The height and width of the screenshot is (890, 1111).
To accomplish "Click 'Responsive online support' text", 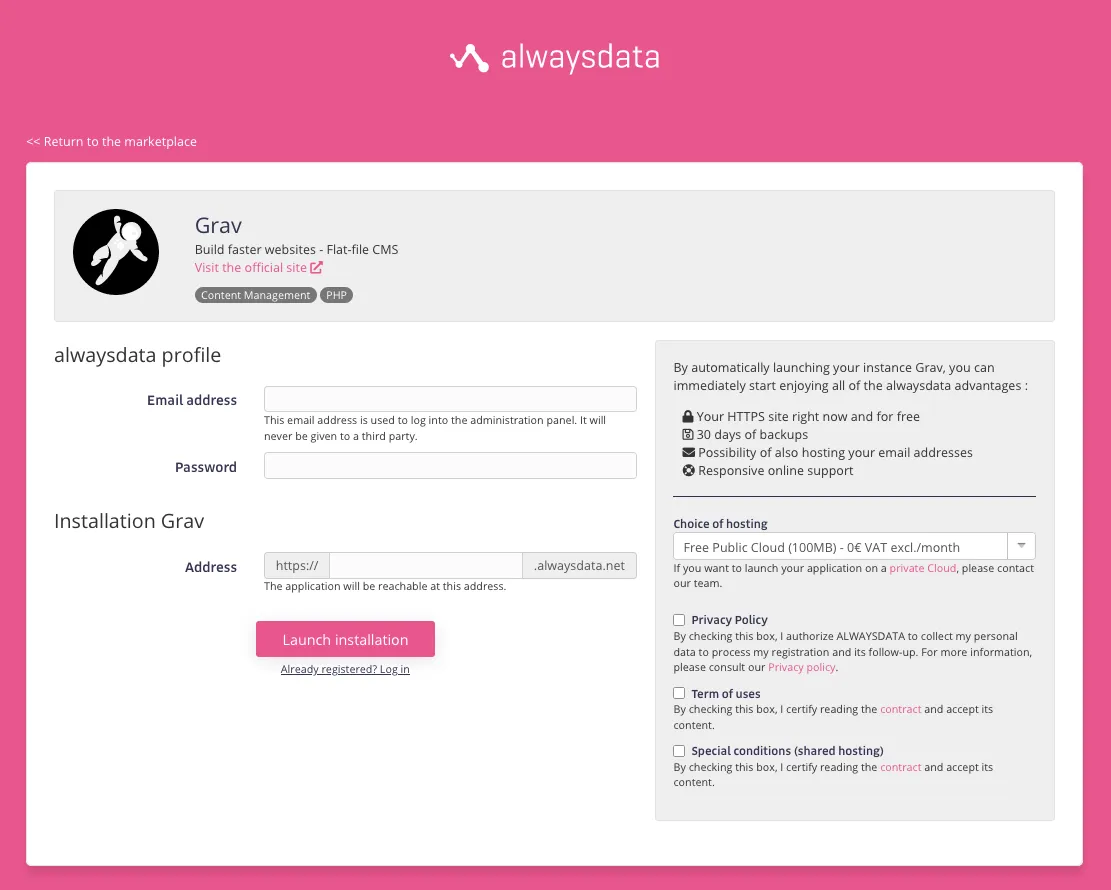I will pyautogui.click(x=775, y=471).
